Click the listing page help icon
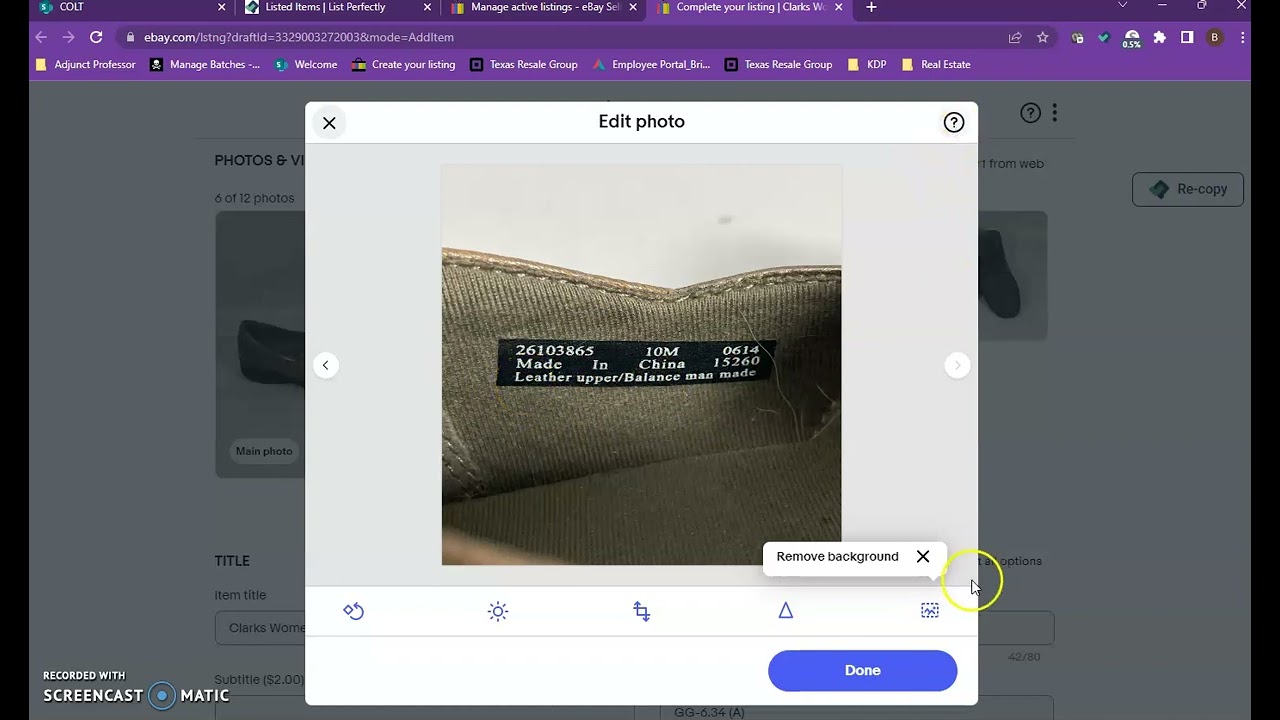The height and width of the screenshot is (720, 1280). [x=1030, y=113]
